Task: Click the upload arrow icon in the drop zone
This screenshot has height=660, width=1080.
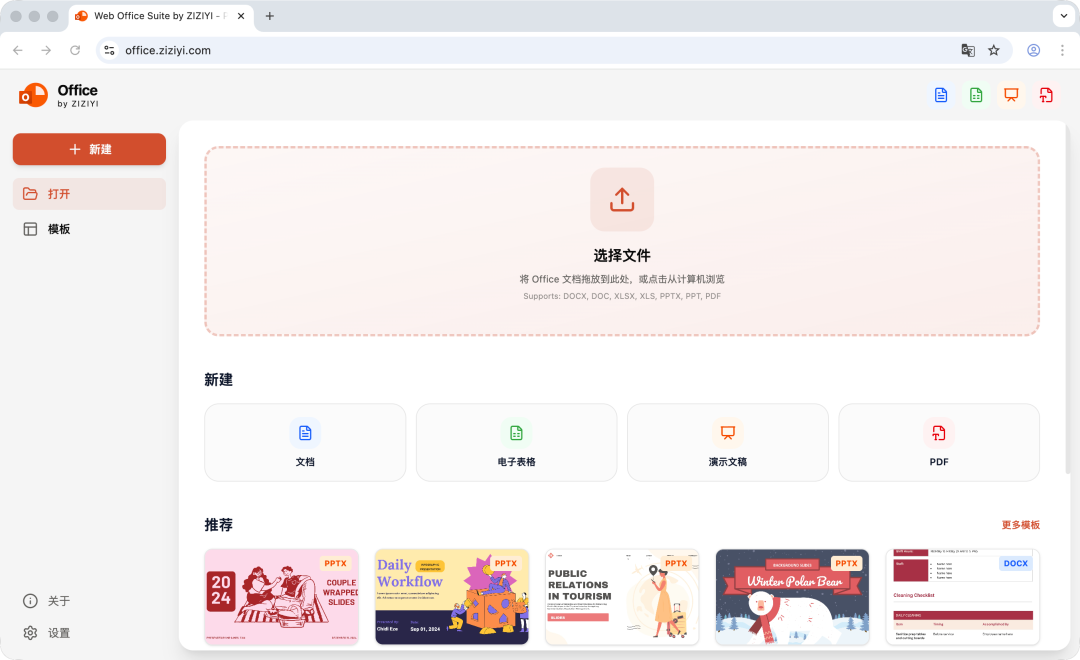Action: click(x=621, y=199)
